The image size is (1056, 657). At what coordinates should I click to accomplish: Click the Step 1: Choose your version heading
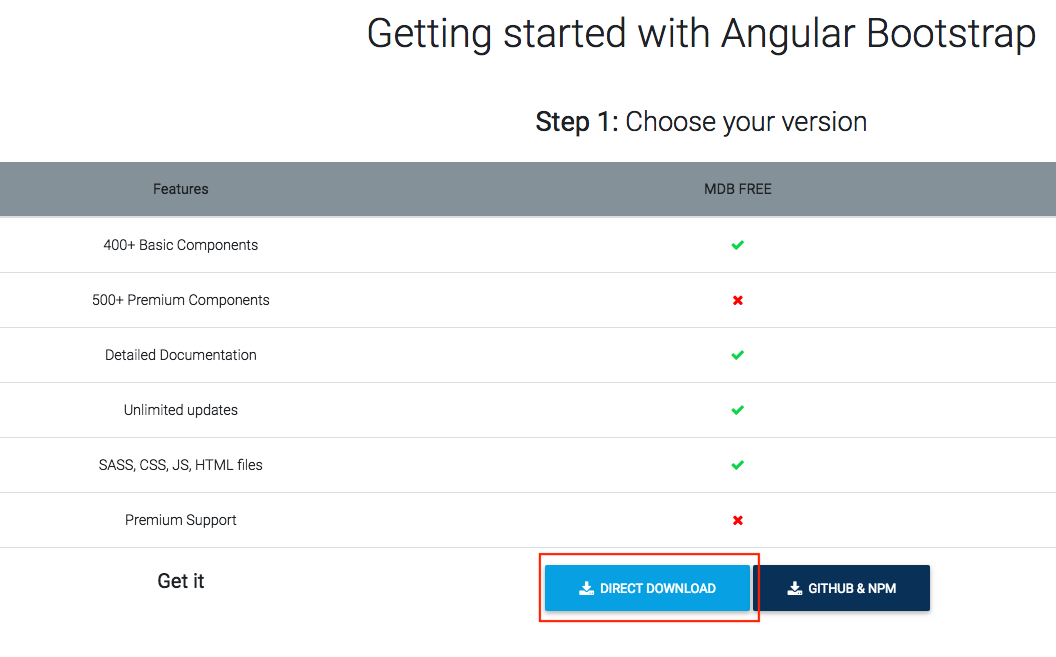[701, 122]
